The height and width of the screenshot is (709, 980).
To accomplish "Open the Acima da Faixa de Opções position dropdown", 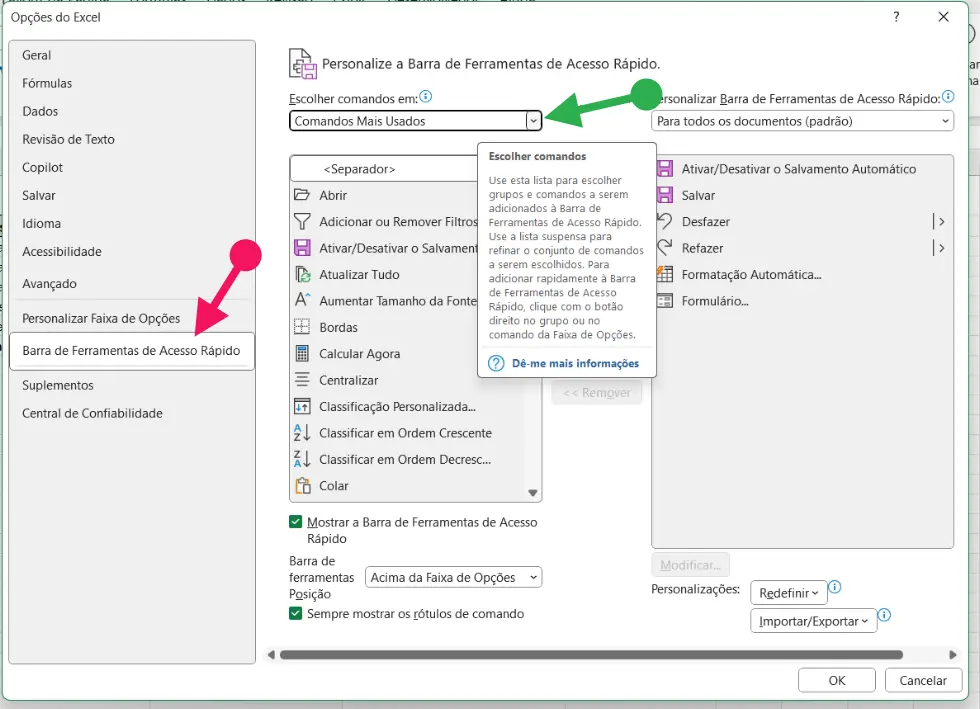I will point(453,577).
